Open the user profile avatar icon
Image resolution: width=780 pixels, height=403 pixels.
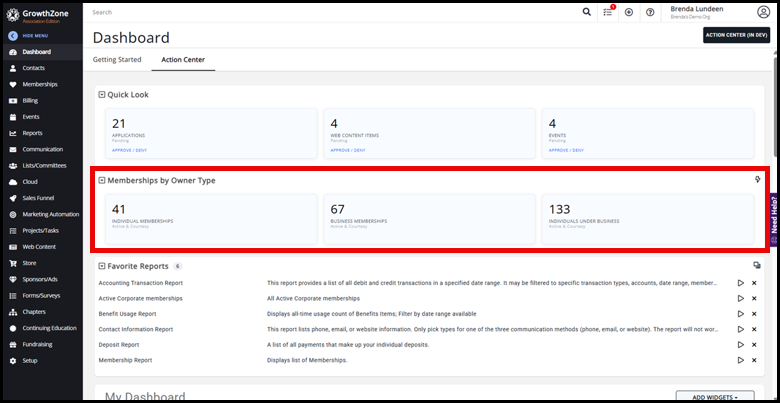coord(763,11)
